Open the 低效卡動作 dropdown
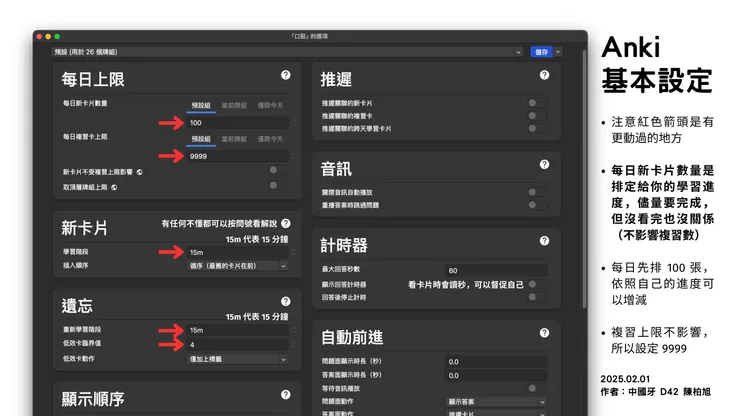The height and width of the screenshot is (416, 740). click(237, 359)
